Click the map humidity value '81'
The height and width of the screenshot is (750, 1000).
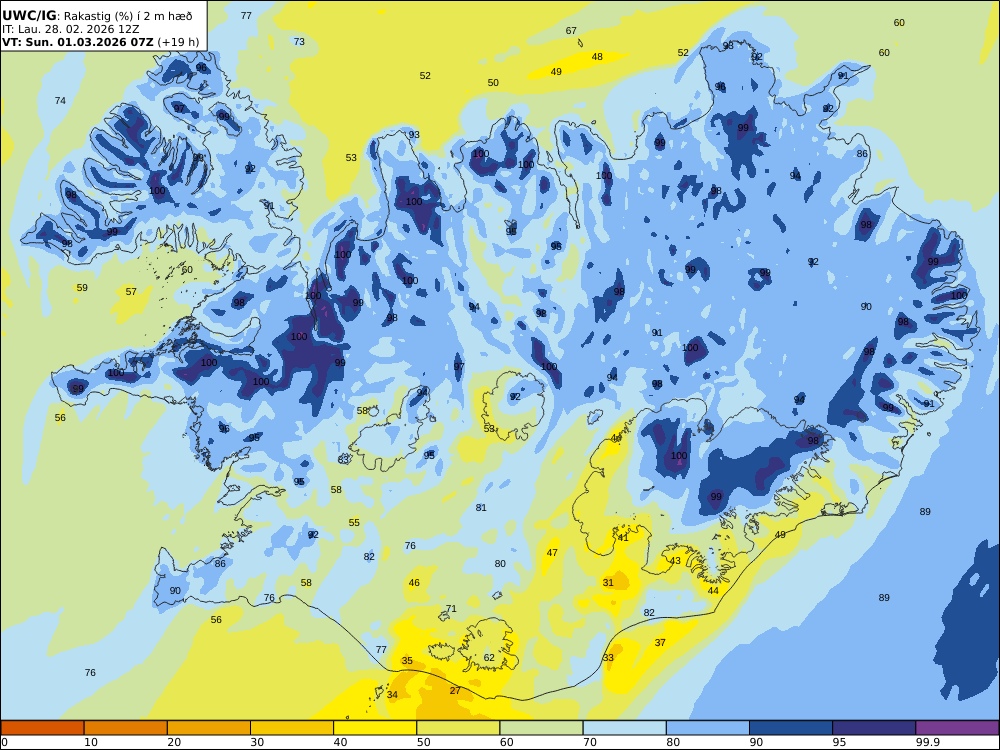click(x=482, y=508)
